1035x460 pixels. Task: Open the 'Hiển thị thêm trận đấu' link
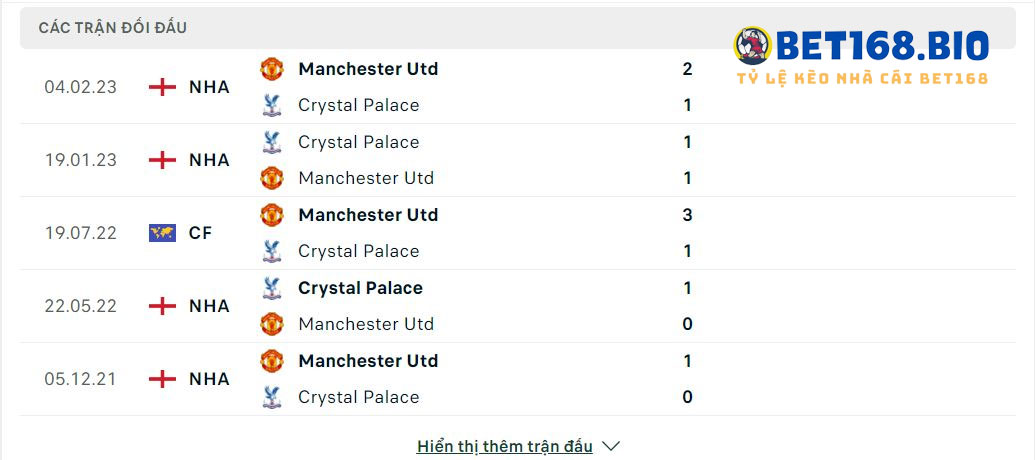point(505,447)
